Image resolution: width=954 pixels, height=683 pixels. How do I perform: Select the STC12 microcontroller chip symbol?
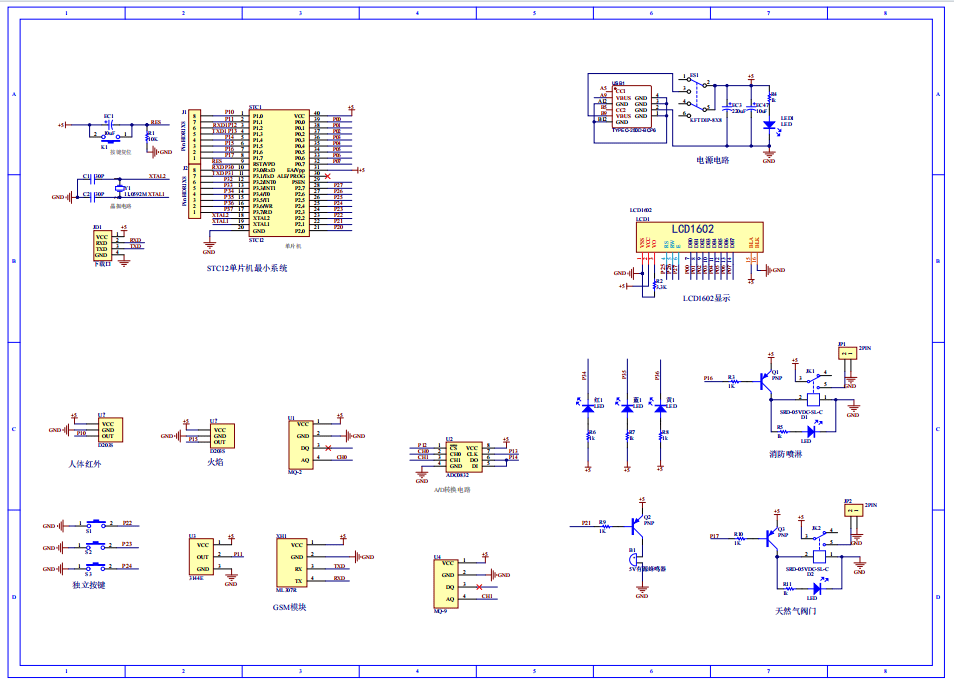[x=279, y=171]
